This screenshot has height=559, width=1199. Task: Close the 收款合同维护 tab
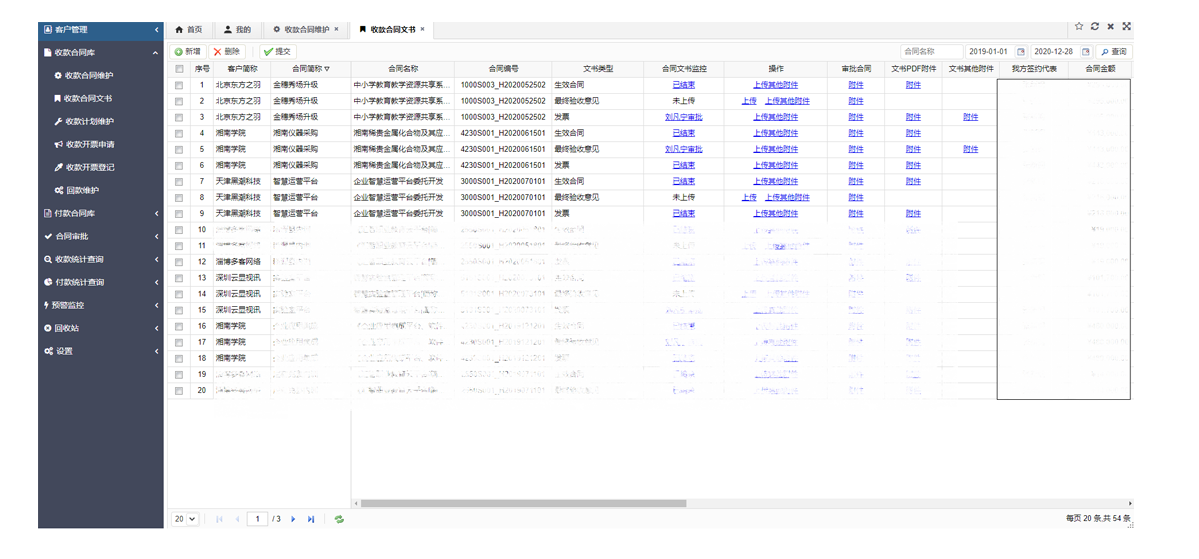336,29
